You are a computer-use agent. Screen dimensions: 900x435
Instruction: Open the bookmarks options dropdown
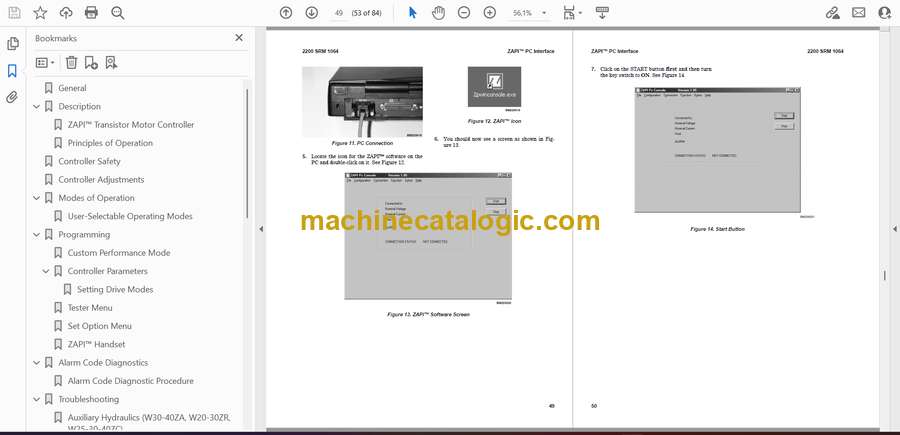click(45, 63)
